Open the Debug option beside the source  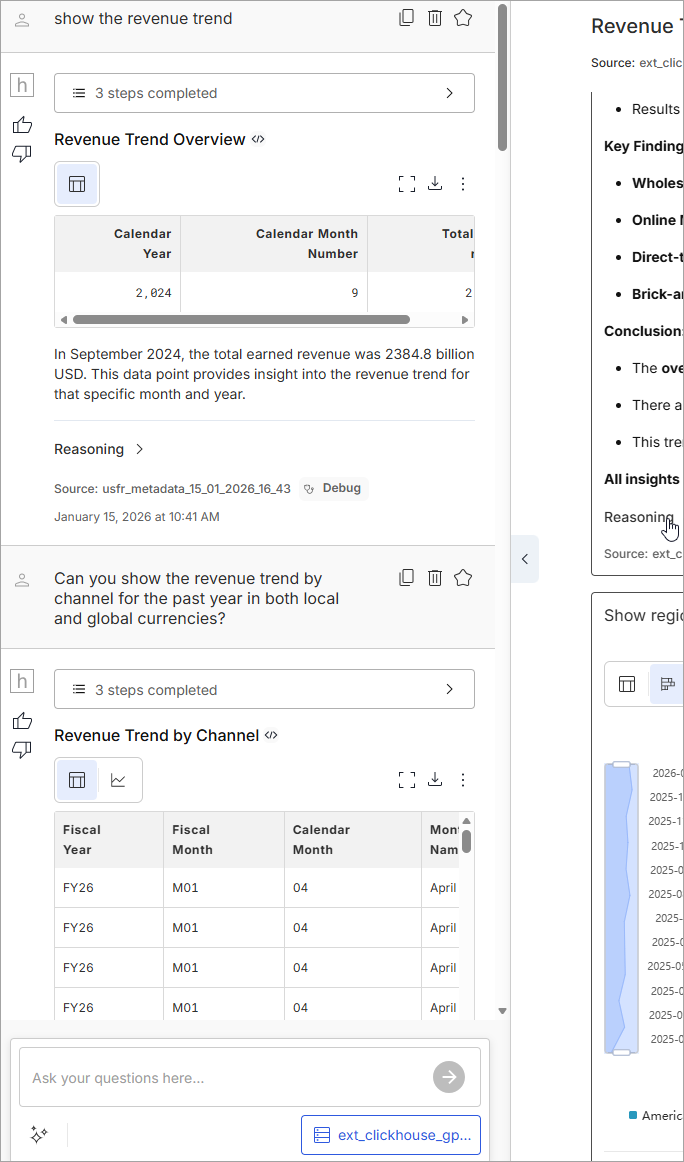(334, 489)
